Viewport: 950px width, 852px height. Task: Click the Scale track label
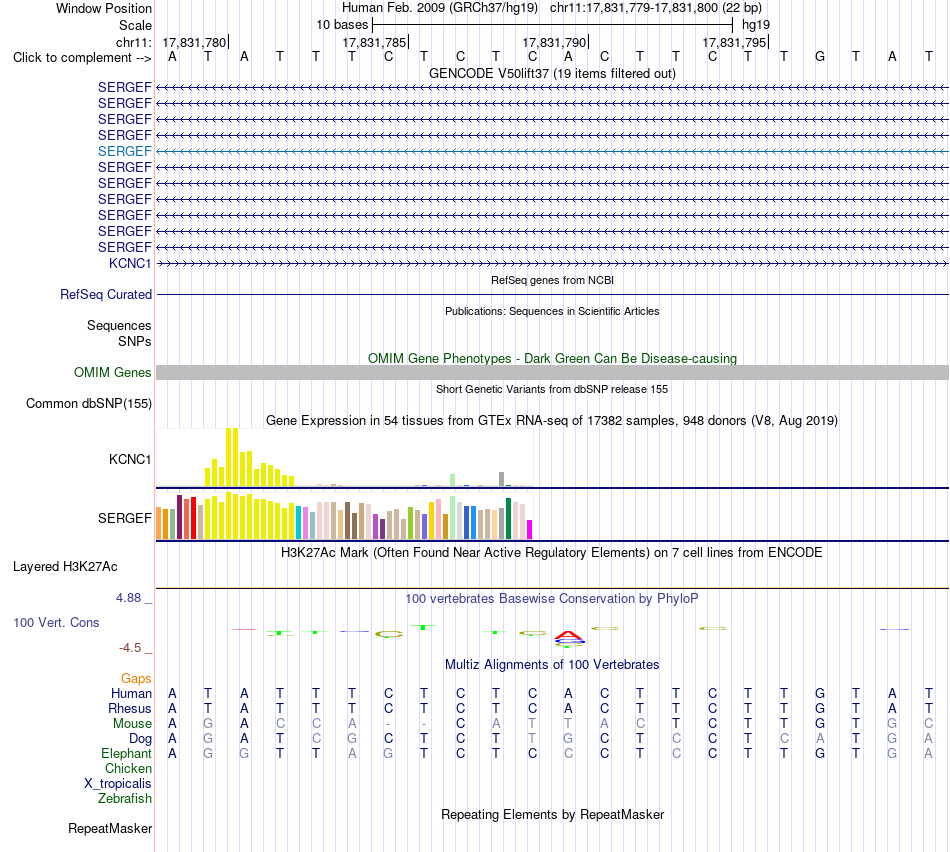135,25
